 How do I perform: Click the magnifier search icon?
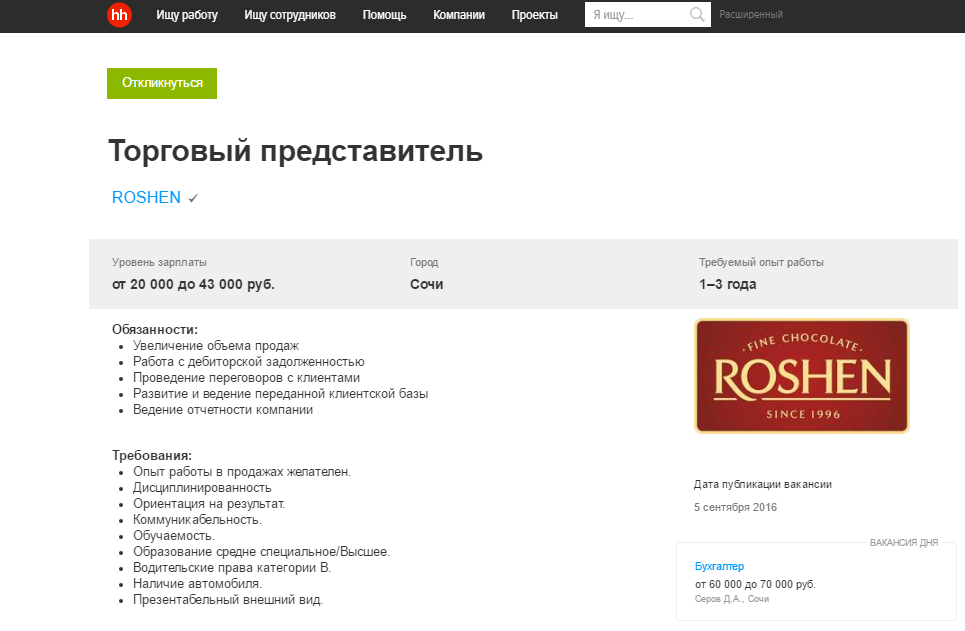point(697,15)
